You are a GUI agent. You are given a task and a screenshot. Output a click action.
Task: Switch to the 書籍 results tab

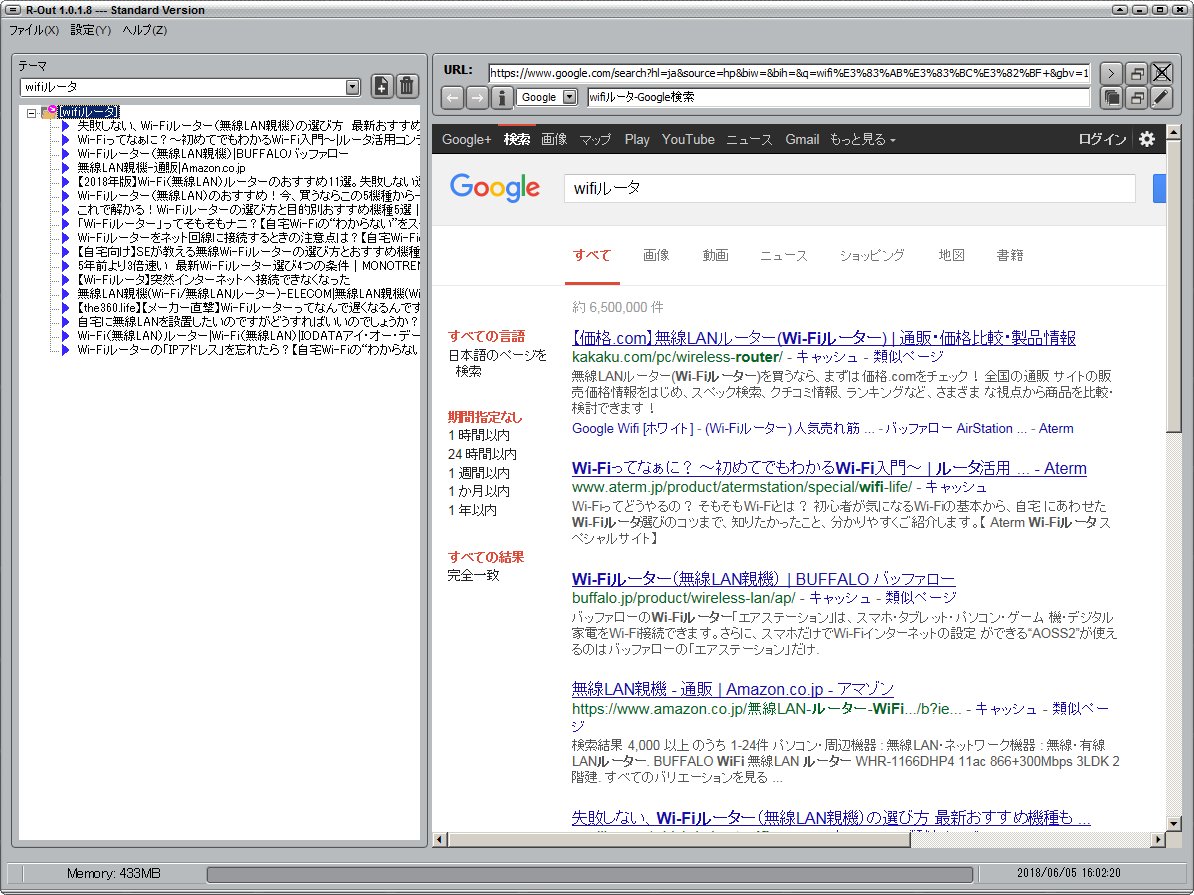[x=1010, y=255]
